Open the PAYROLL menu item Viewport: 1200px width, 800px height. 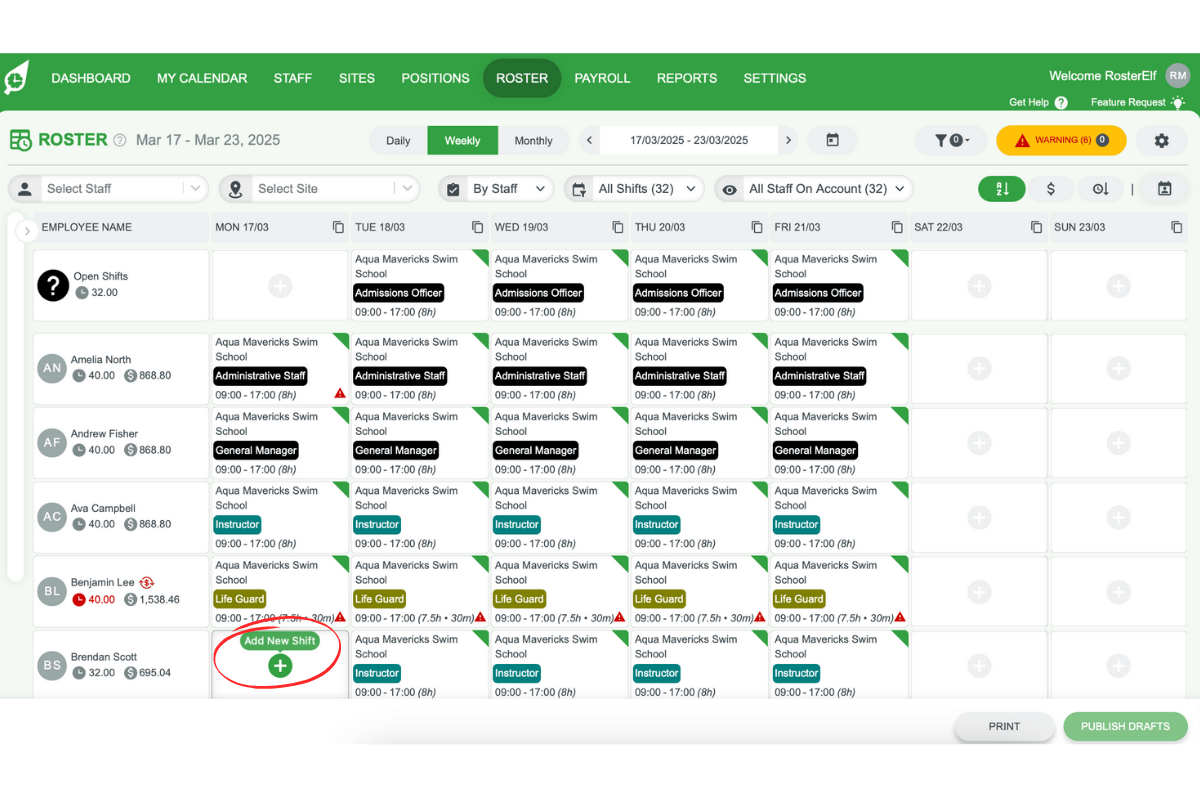[602, 78]
